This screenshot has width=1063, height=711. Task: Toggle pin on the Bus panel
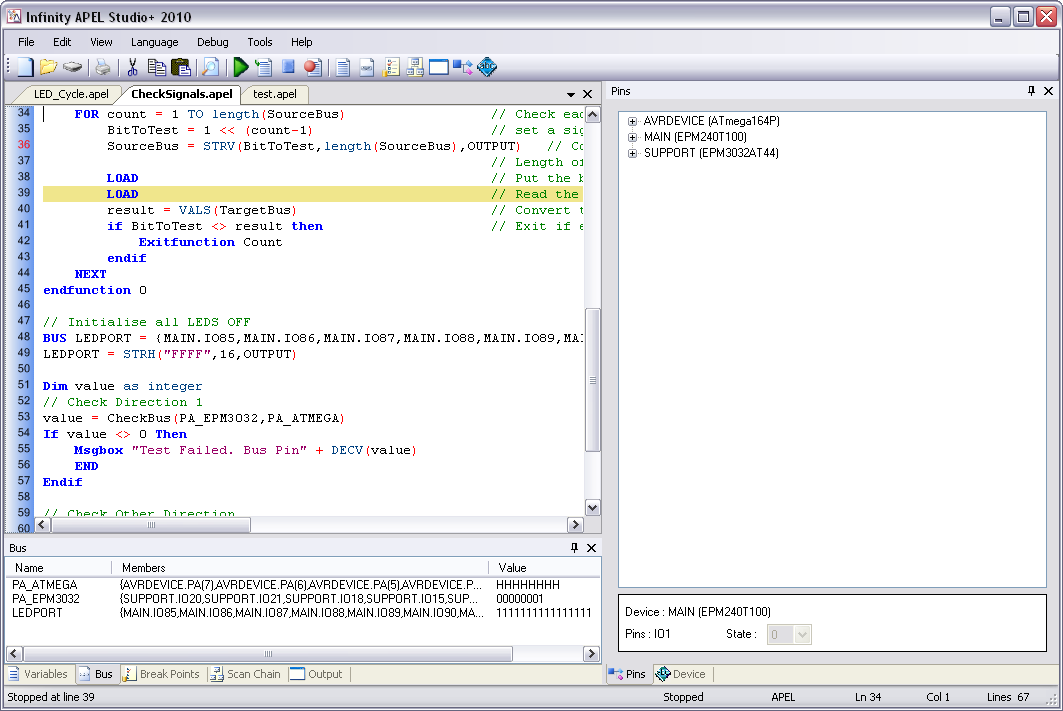point(574,548)
